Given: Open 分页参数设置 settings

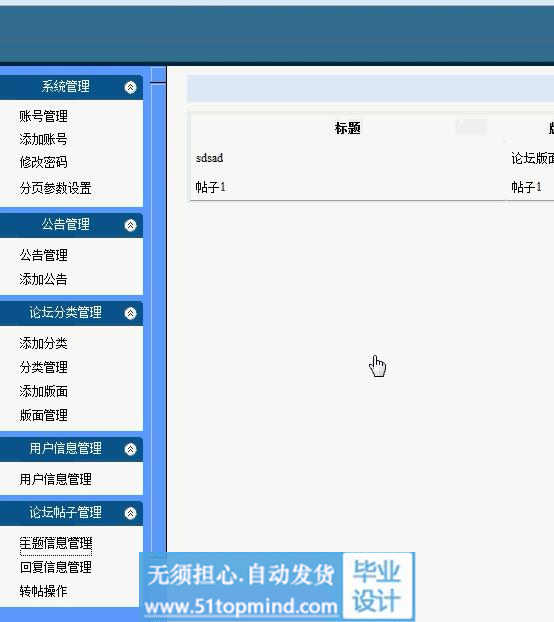Looking at the screenshot, I should point(56,188).
